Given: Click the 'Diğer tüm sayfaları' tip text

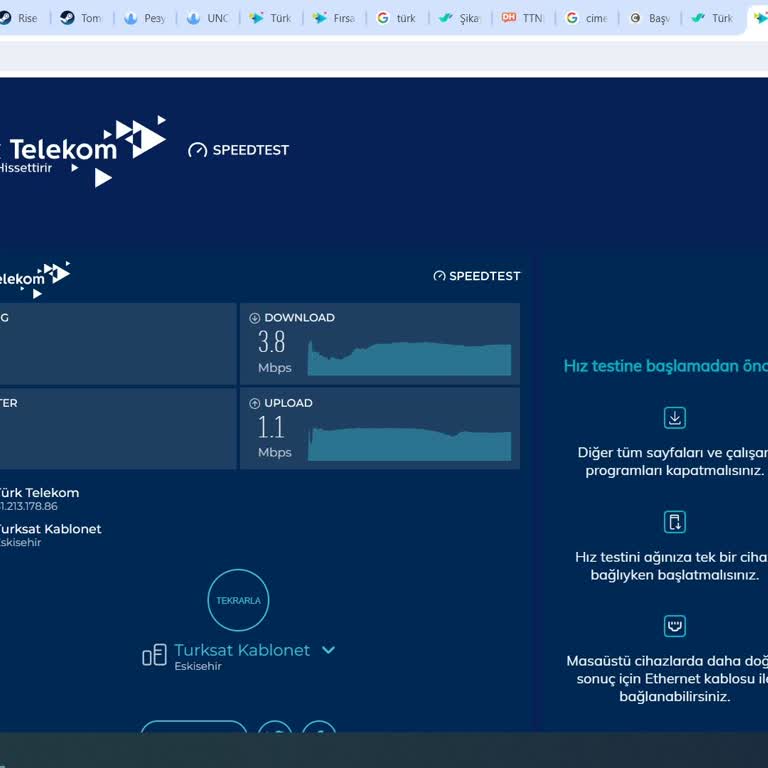Looking at the screenshot, I should 673,461.
